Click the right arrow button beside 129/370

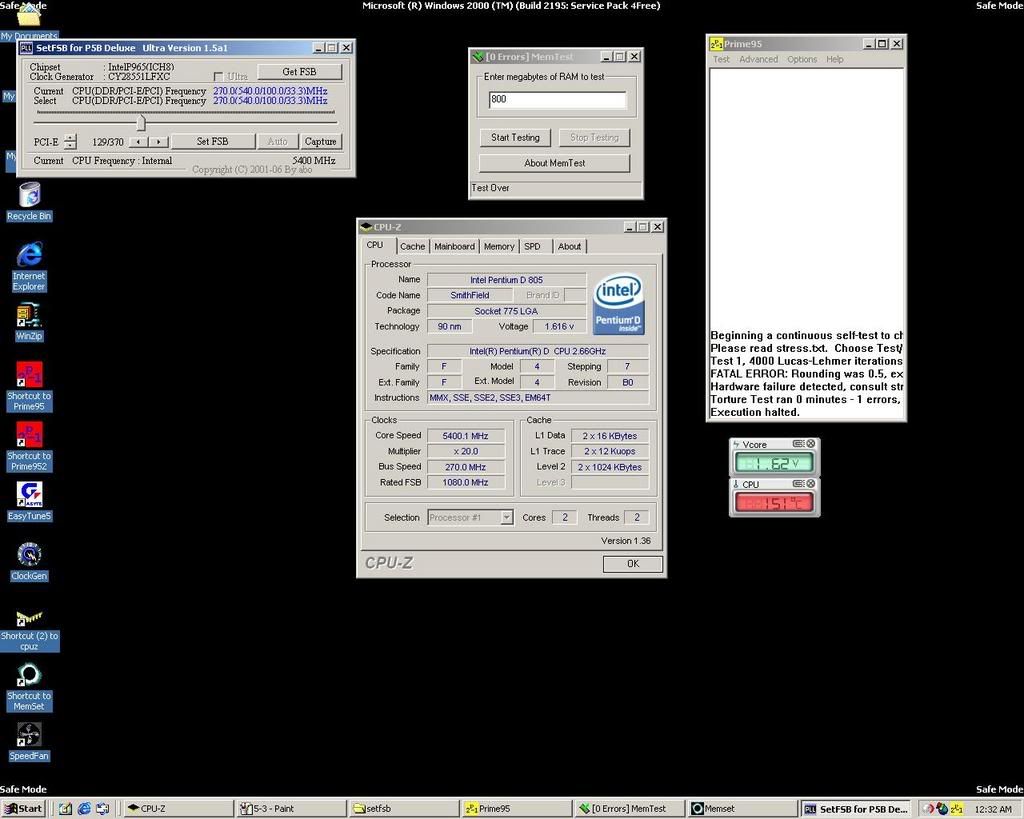(159, 142)
